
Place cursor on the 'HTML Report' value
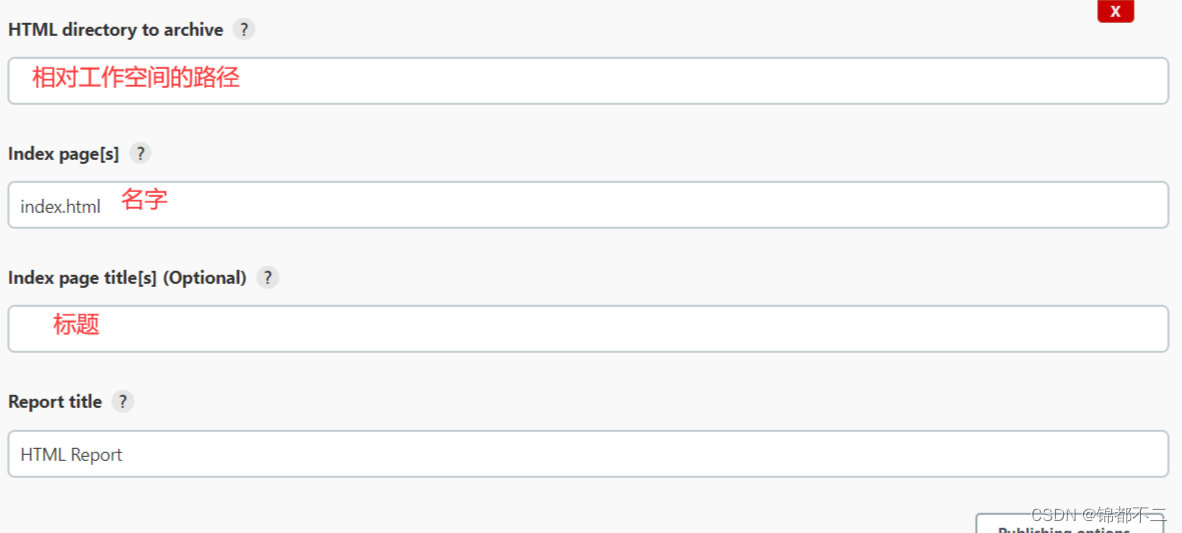click(x=71, y=455)
